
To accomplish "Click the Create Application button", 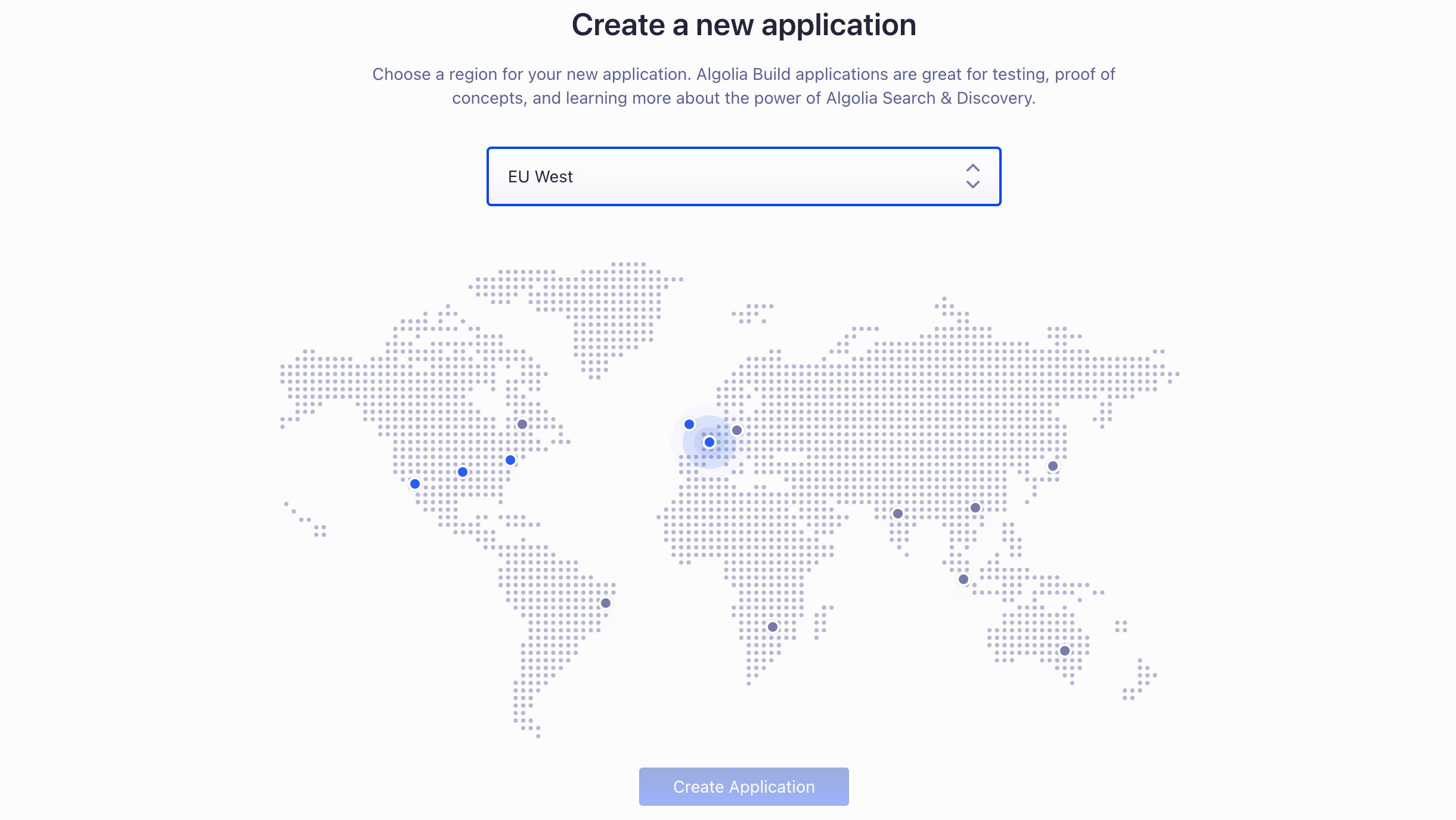I will click(744, 787).
